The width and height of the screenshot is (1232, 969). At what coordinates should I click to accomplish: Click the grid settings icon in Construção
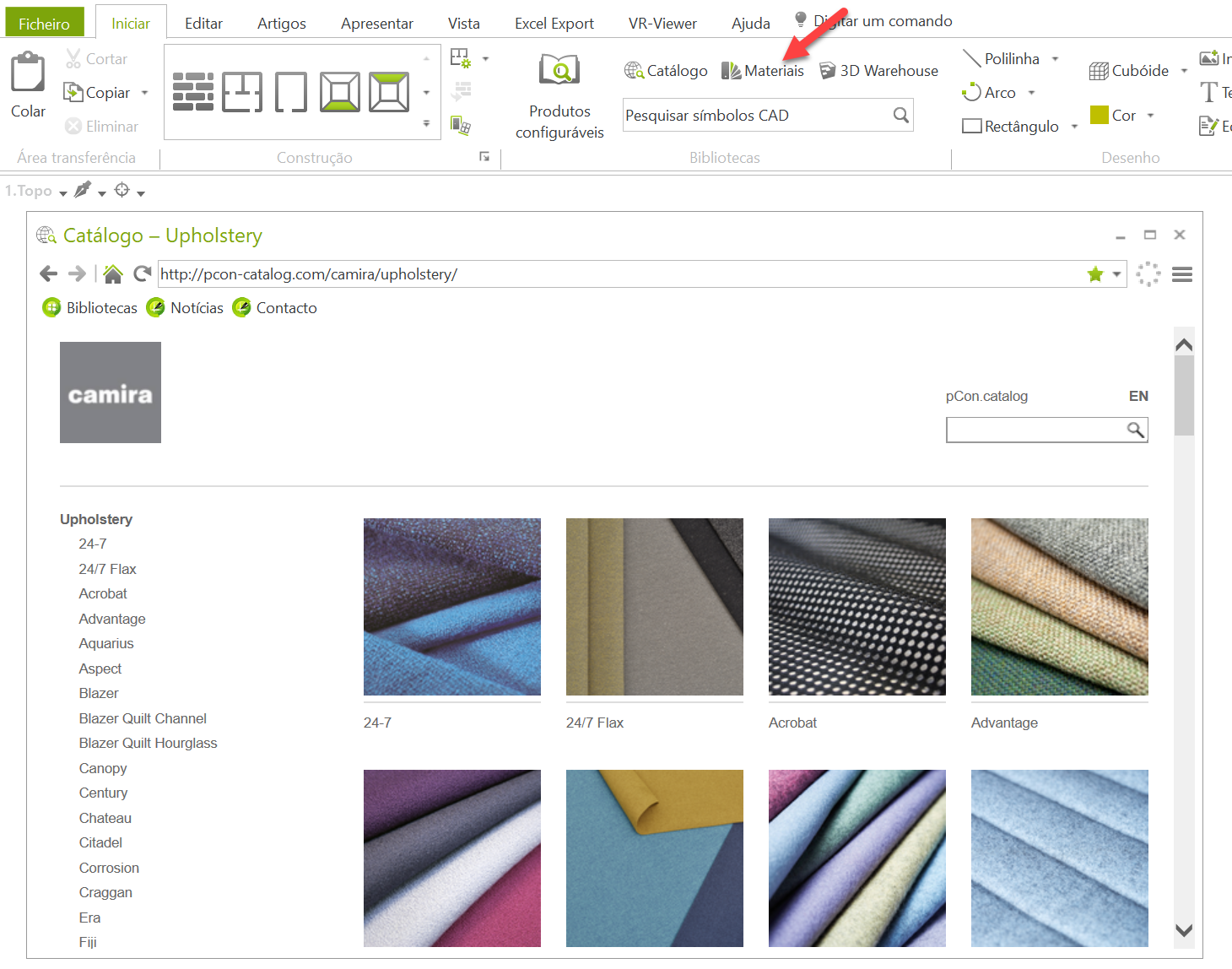pyautogui.click(x=460, y=58)
